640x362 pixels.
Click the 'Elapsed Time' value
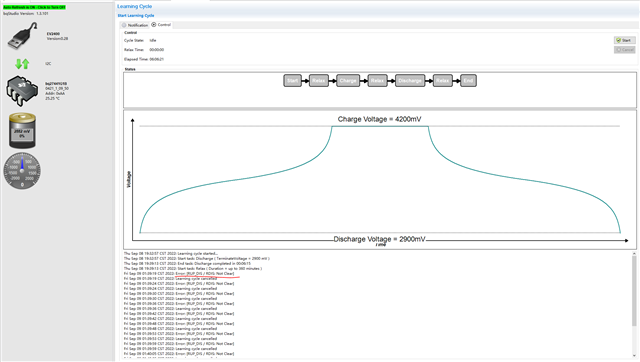[156, 59]
